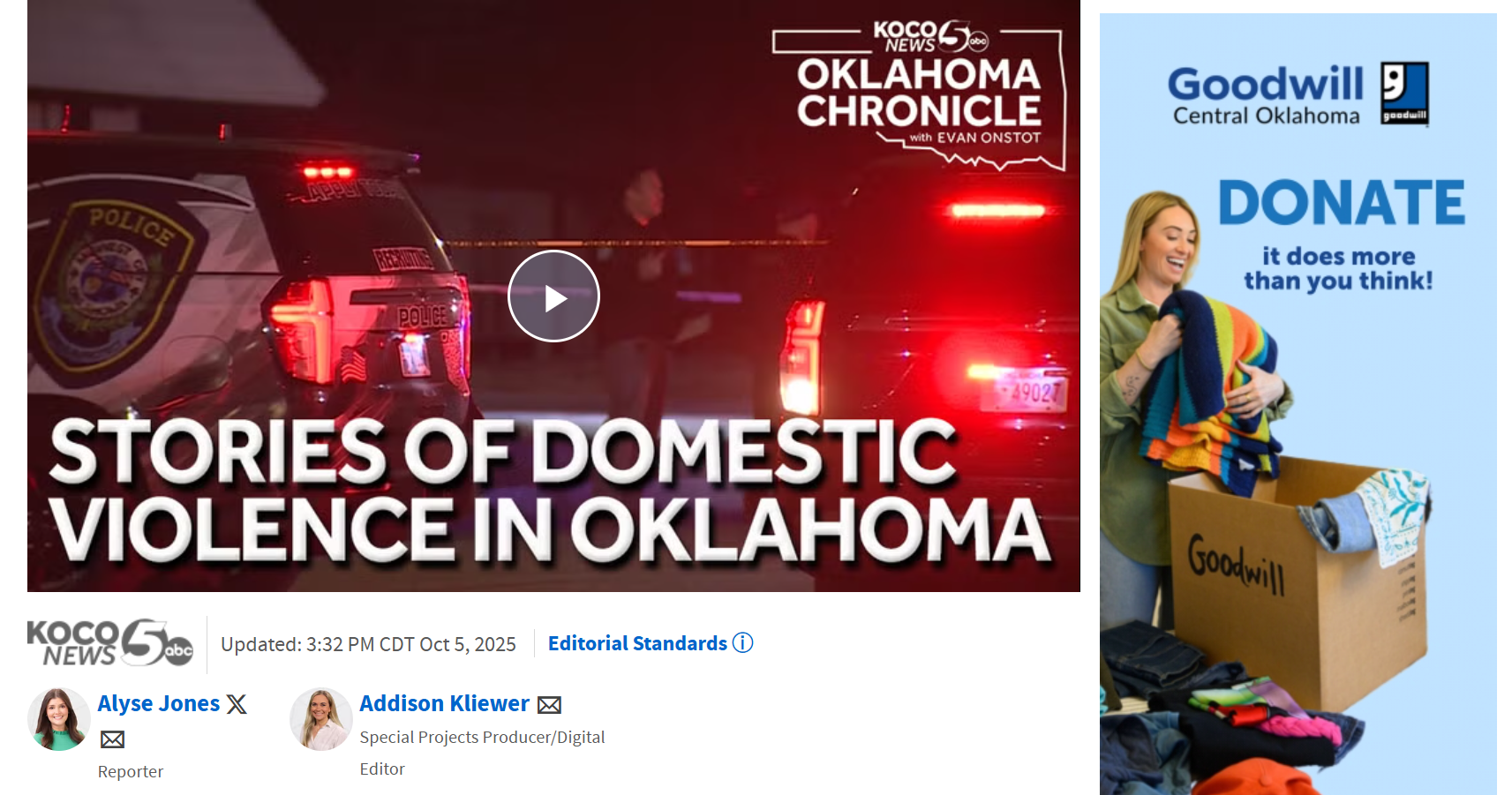Open the KOCO 5 News logo

point(110,643)
